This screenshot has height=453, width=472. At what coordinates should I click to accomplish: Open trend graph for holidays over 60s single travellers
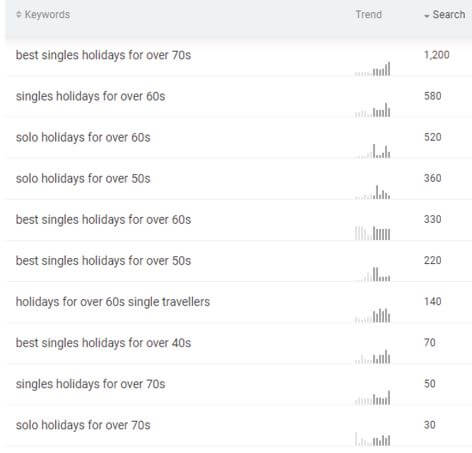click(372, 316)
